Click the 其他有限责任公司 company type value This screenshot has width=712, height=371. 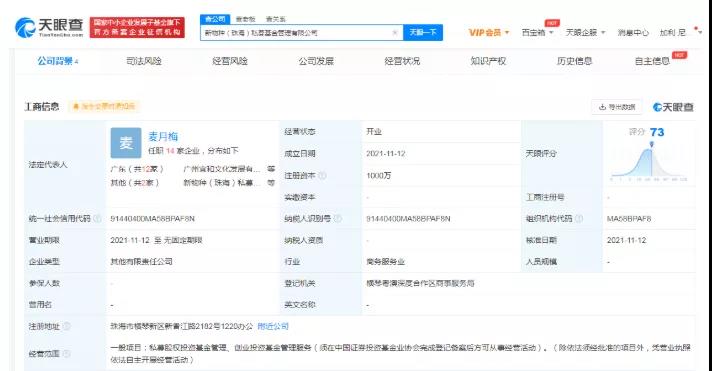(141, 262)
